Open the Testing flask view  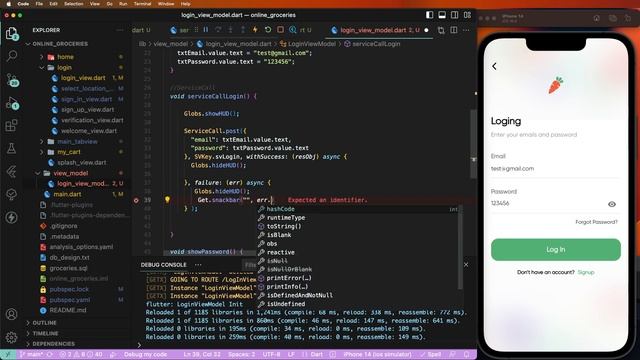click(11, 148)
